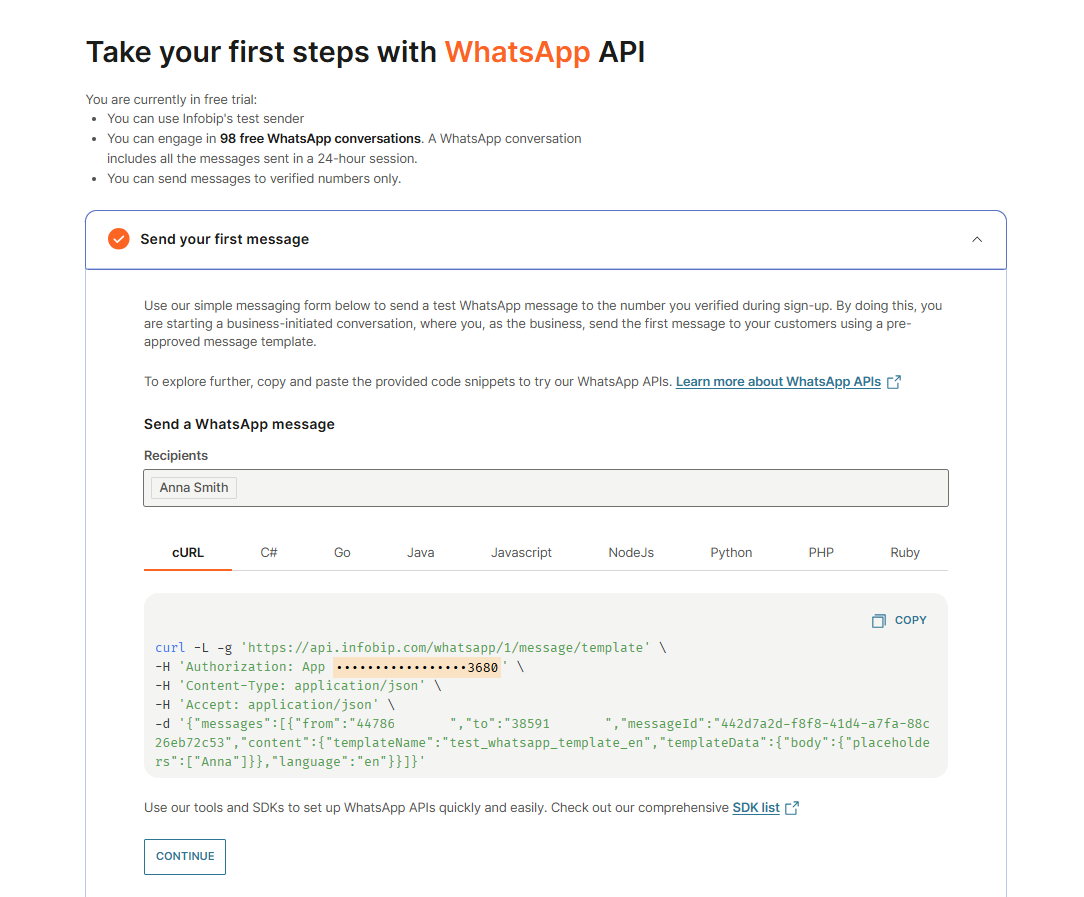This screenshot has width=1084, height=897.
Task: Click 'test_whatsapp_template_en' in code snippet
Action: [544, 743]
